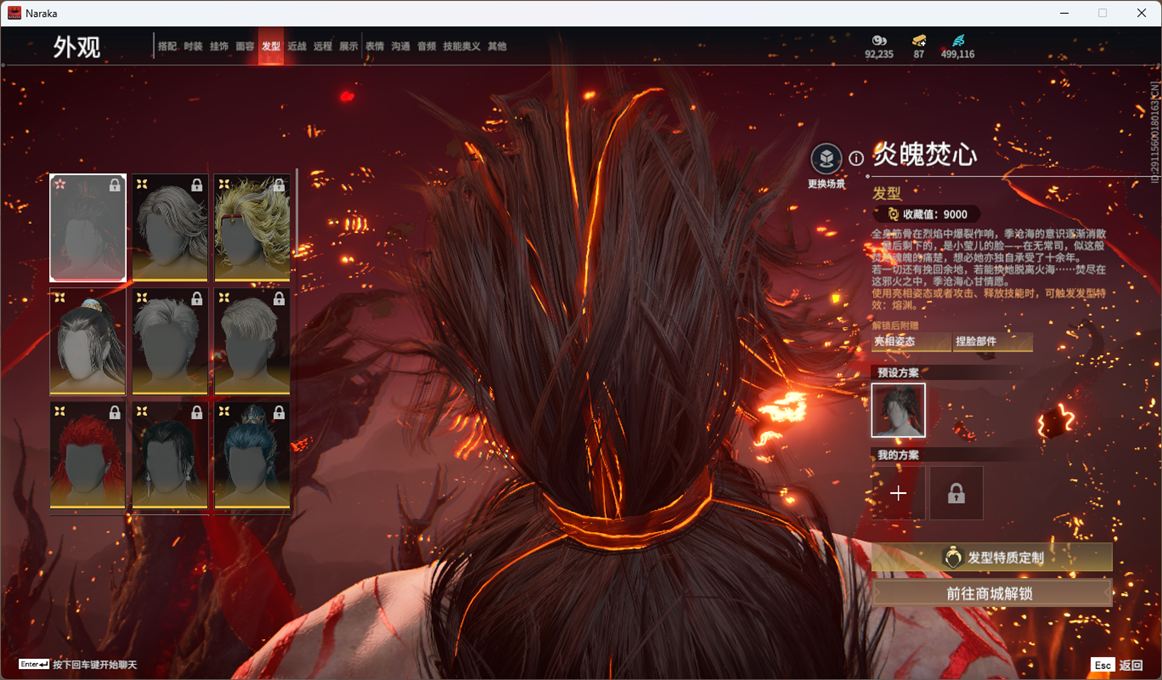Image resolution: width=1162 pixels, height=680 pixels.
Task: Click the 亮相姿态 bonus button
Action: [910, 341]
